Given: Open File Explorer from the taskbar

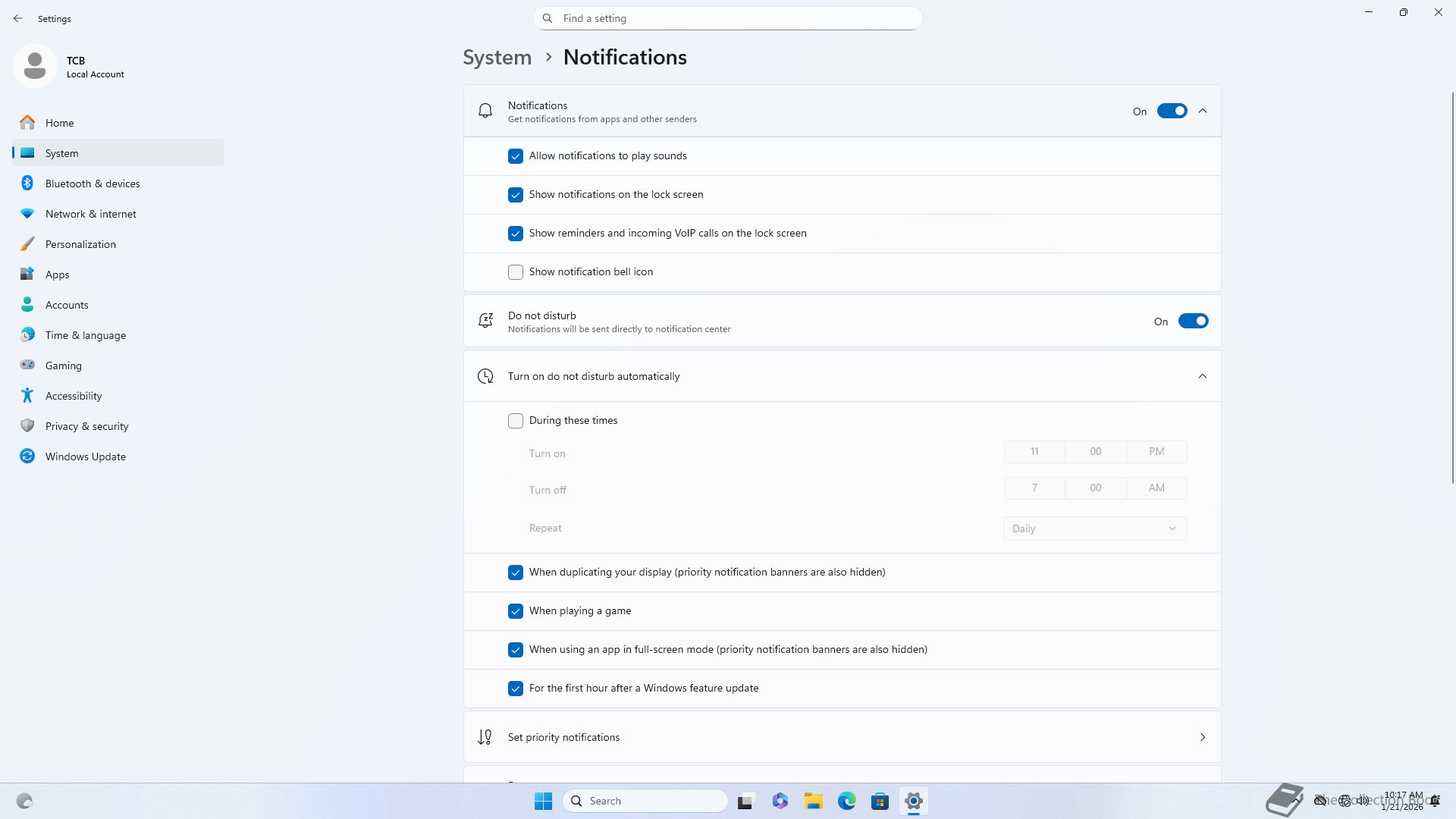Looking at the screenshot, I should [814, 801].
